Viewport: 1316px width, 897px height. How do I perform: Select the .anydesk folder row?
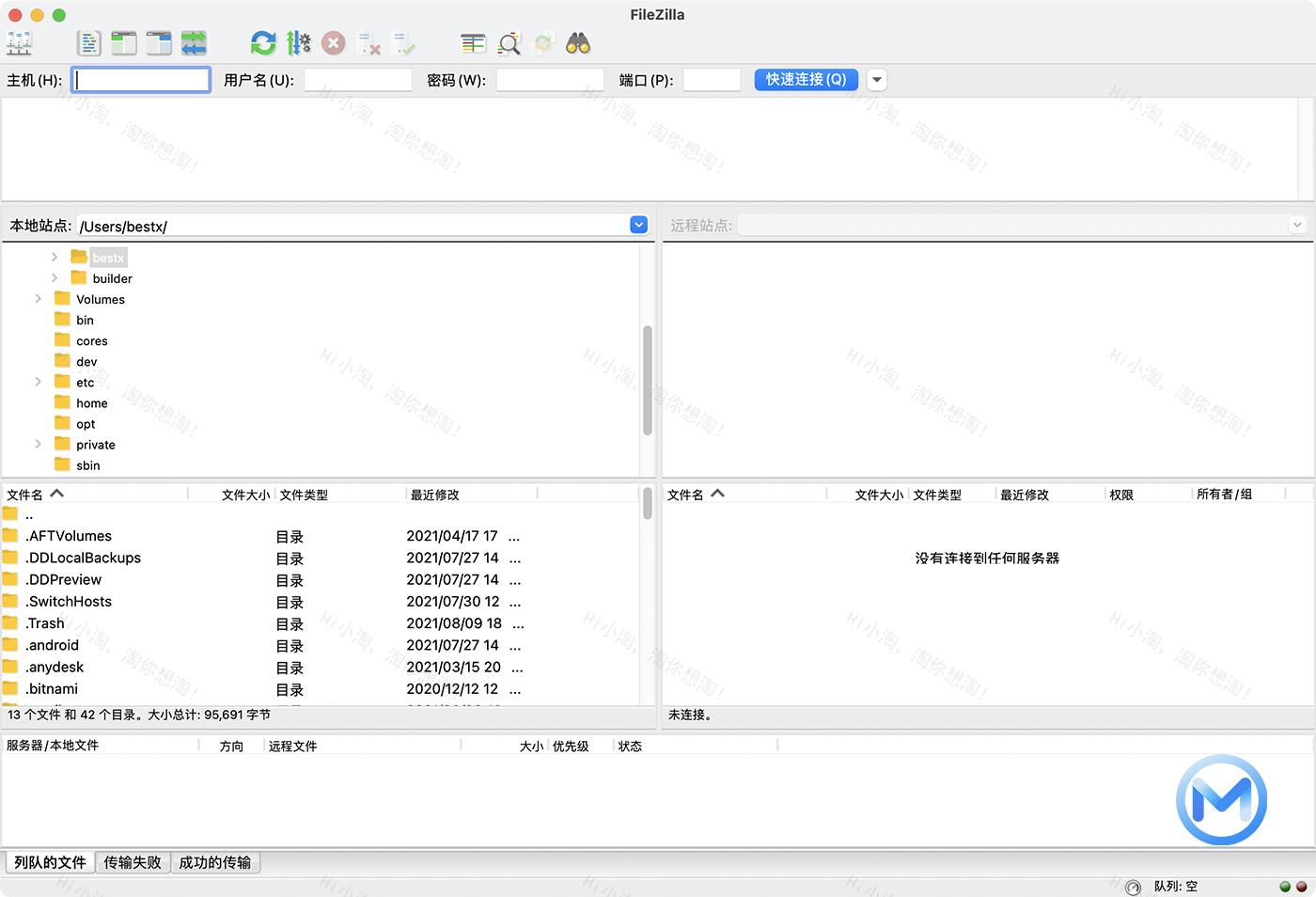(x=320, y=667)
